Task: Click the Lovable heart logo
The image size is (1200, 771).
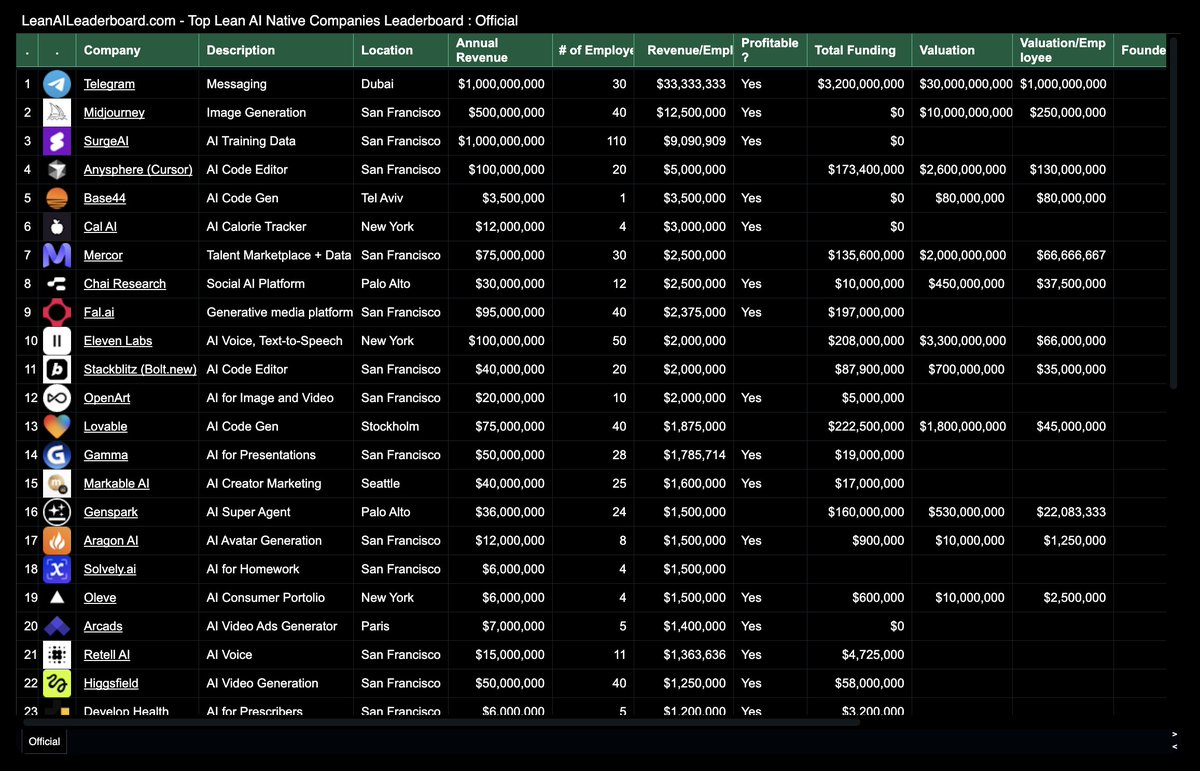Action: (x=57, y=426)
